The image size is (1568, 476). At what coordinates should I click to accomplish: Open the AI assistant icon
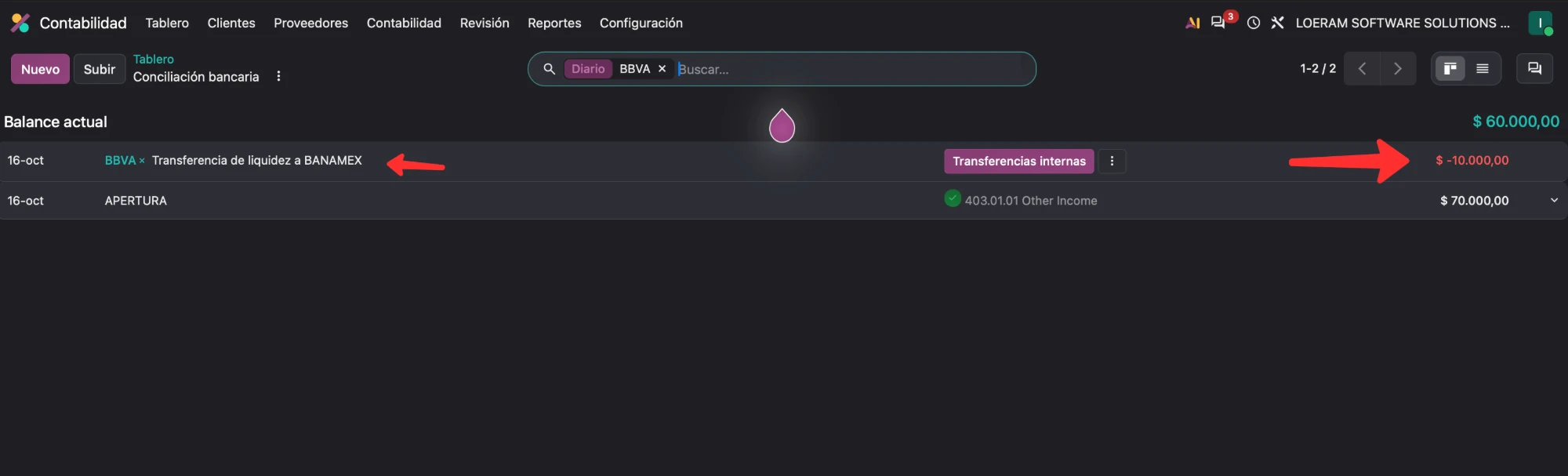1192,24
